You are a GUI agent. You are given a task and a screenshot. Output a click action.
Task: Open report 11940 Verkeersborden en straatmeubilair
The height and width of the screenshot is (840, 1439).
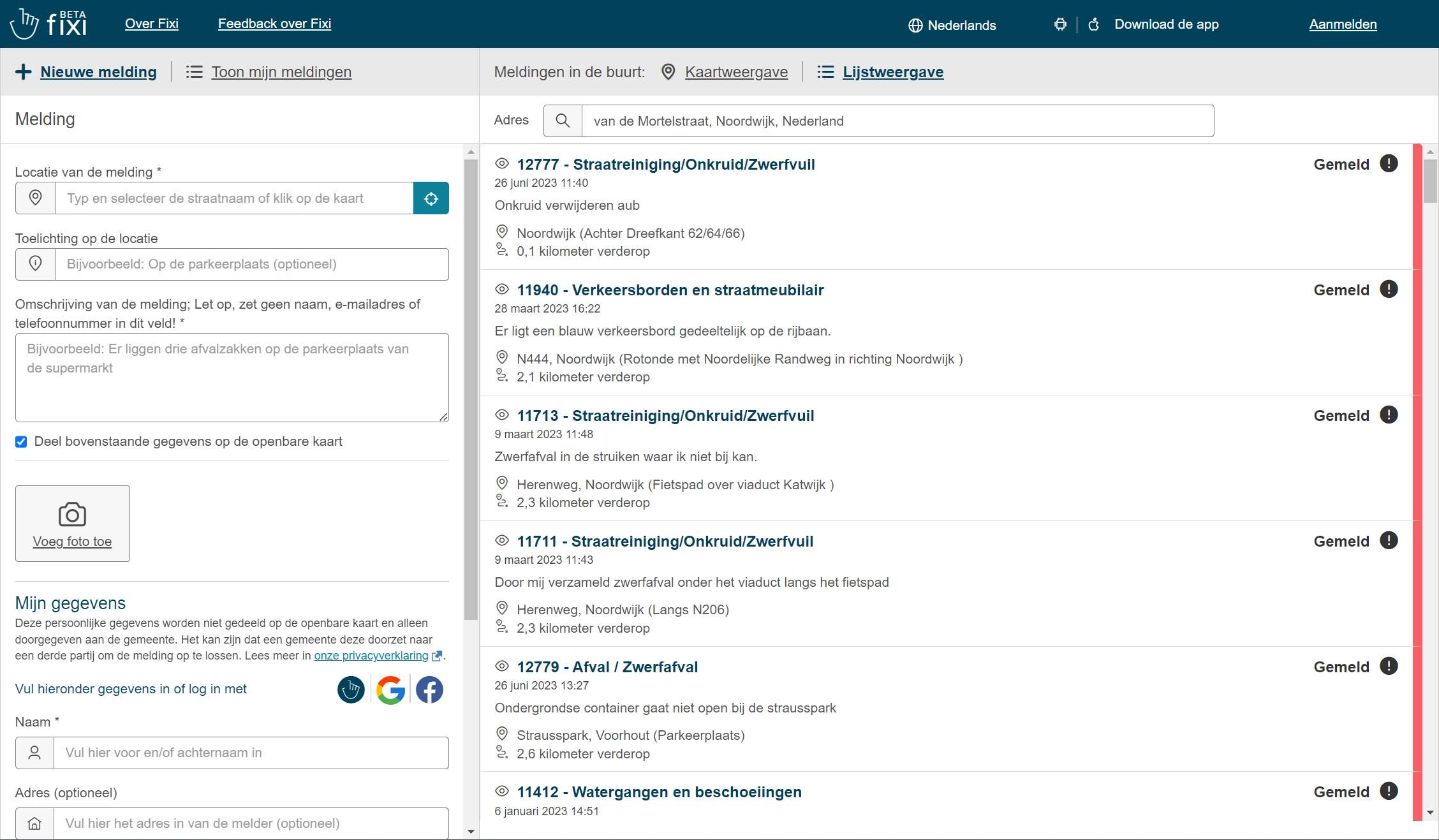pos(670,290)
